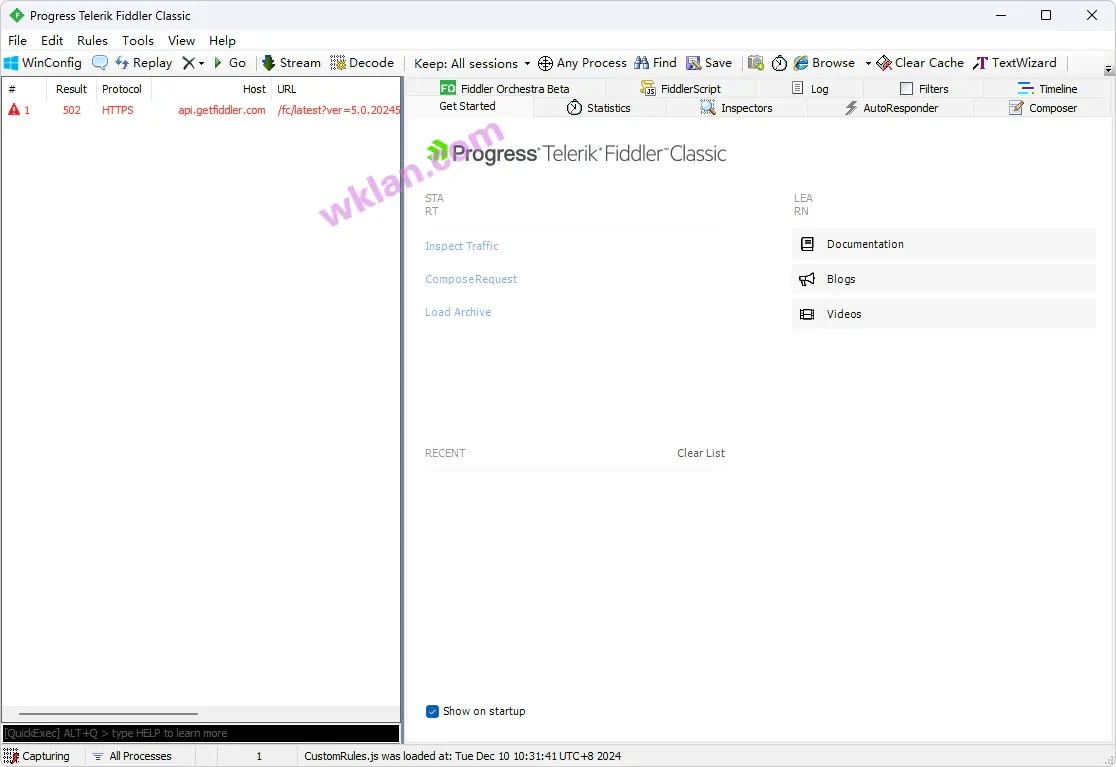The image size is (1116, 767).
Task: Click the camera screenshot toolbar icon
Action: coord(756,63)
